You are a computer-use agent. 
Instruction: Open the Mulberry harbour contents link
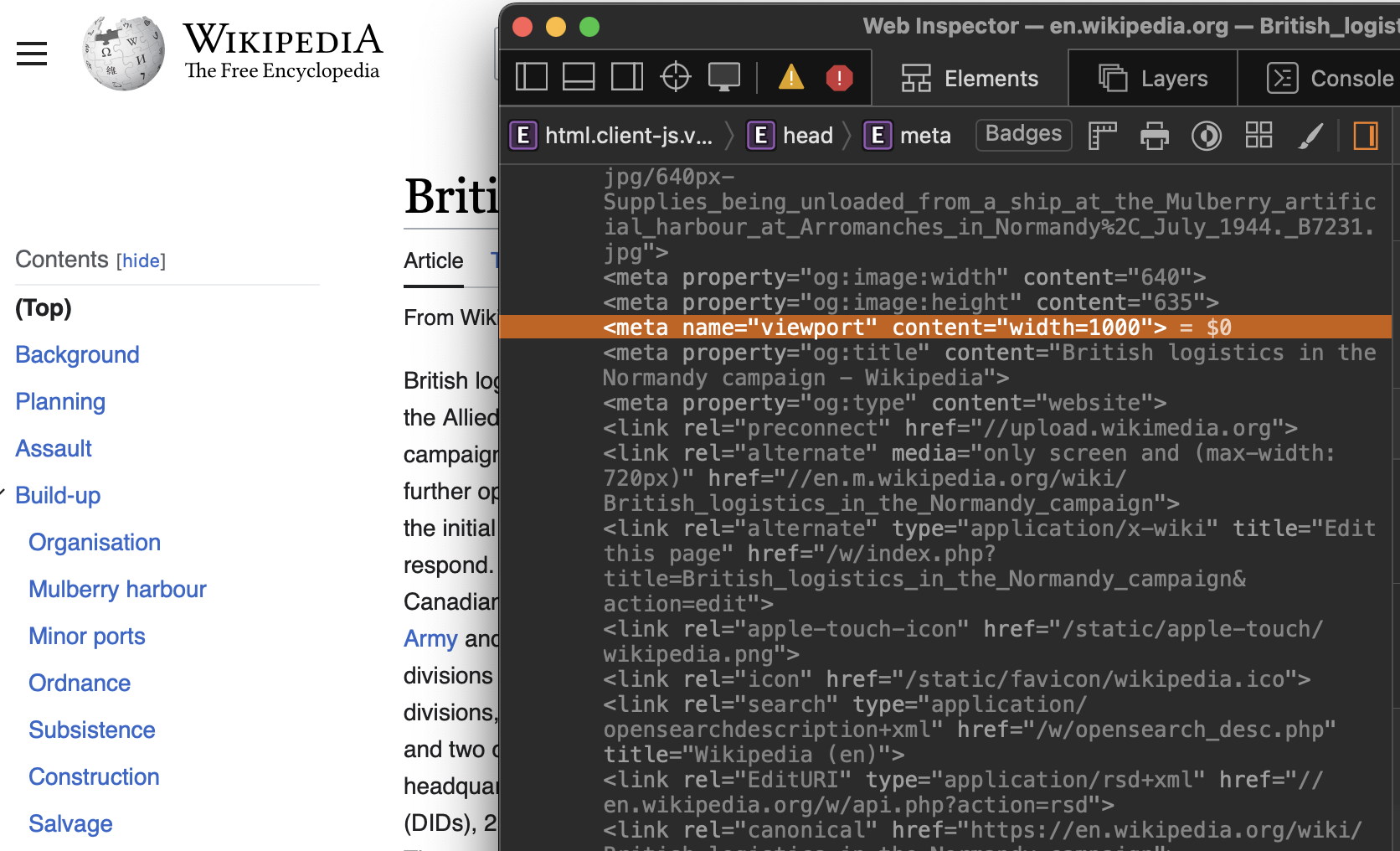click(117, 589)
